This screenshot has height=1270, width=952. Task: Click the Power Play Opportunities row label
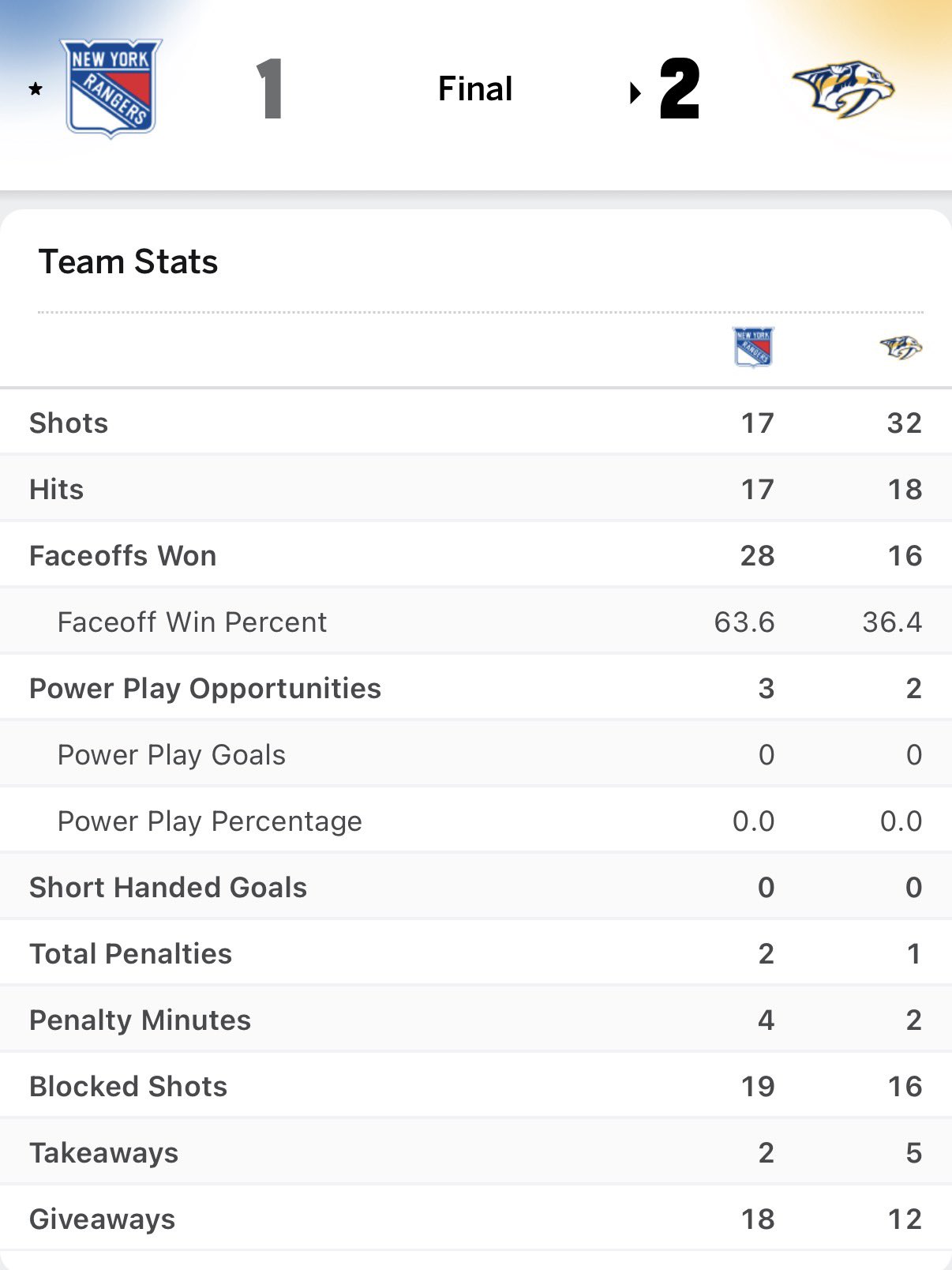click(205, 689)
